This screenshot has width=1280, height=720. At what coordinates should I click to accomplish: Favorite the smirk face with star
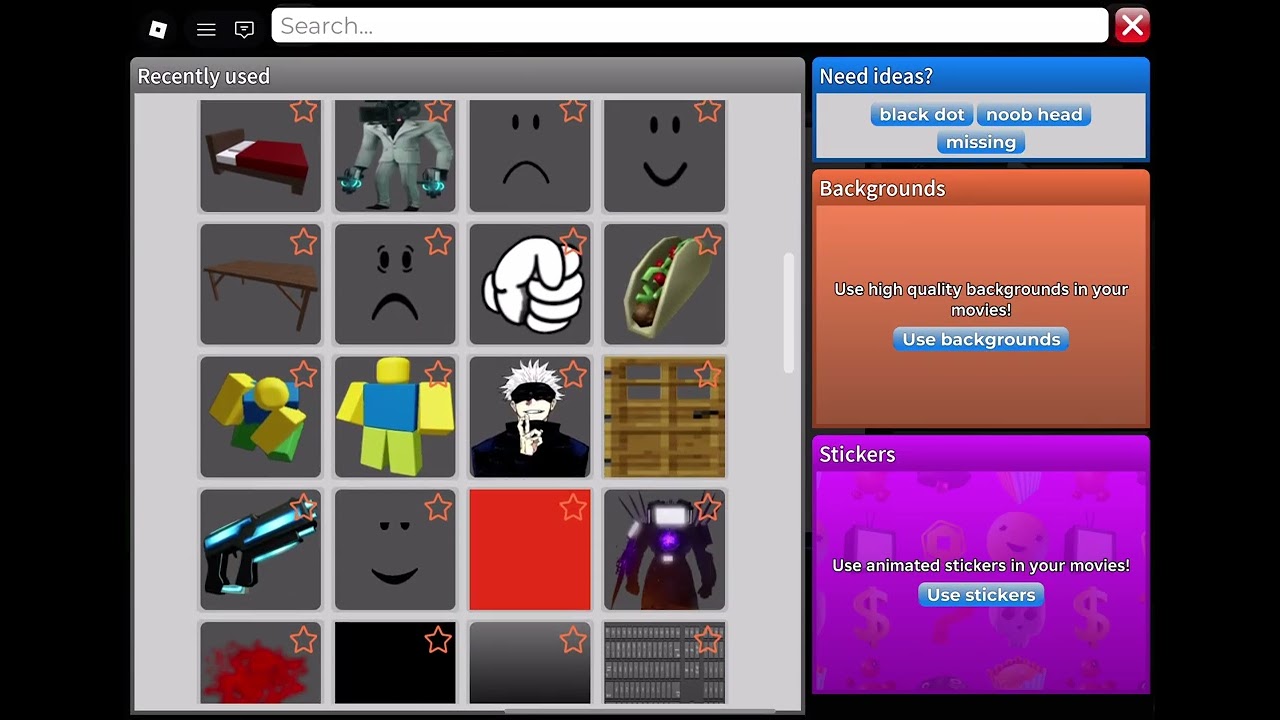click(438, 507)
